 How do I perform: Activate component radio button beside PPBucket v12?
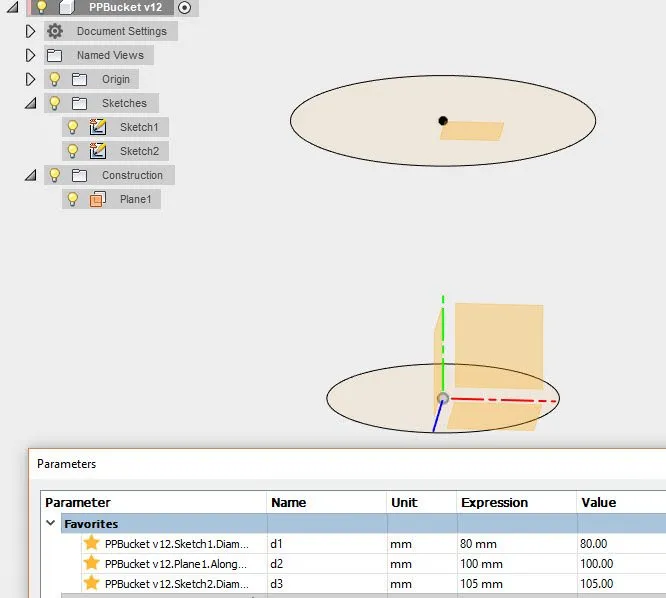point(184,7)
